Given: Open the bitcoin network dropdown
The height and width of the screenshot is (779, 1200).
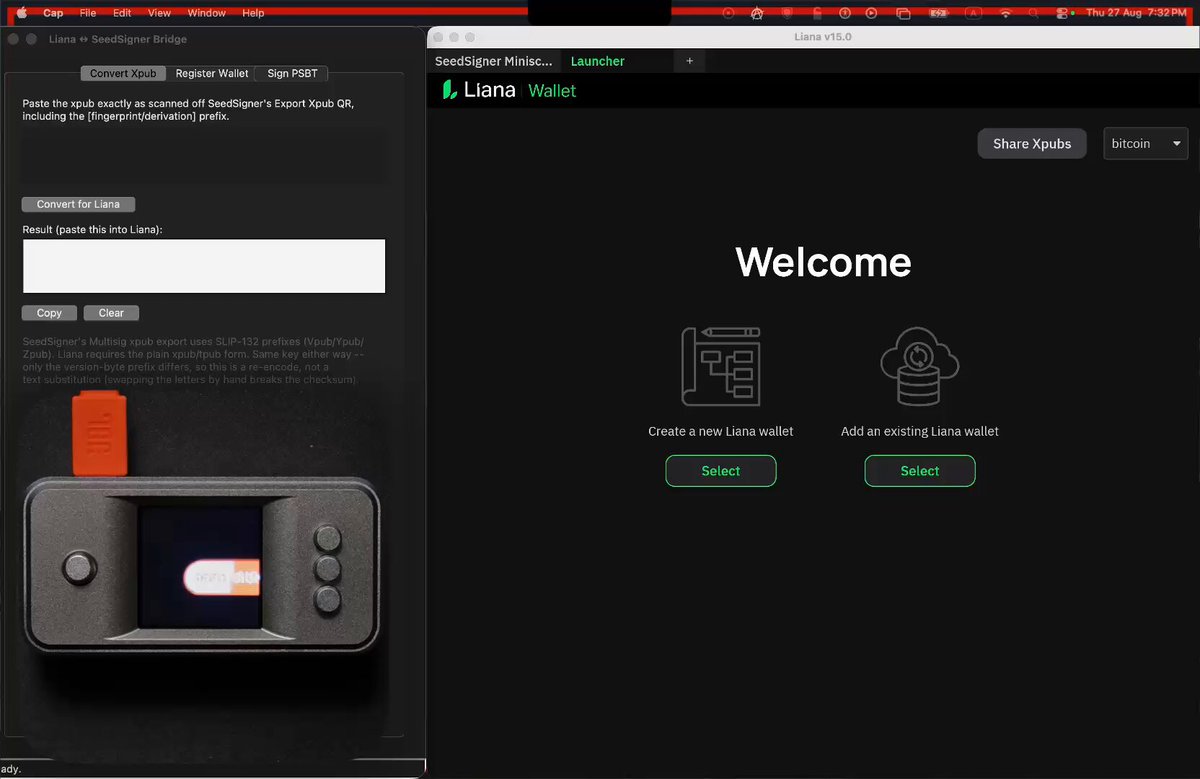Looking at the screenshot, I should tap(1145, 144).
